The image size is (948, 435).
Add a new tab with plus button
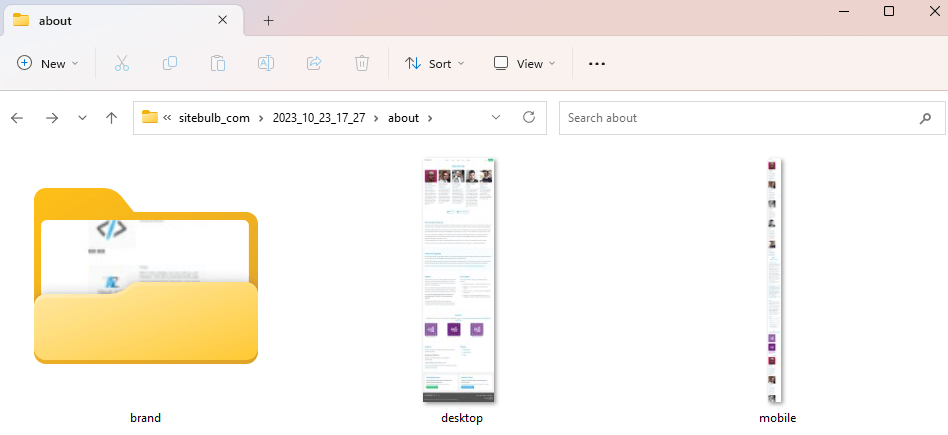pyautogui.click(x=268, y=21)
